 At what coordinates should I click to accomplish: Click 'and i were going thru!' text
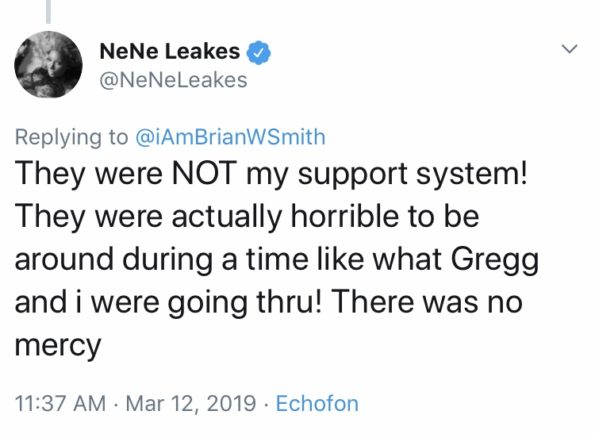tap(169, 304)
